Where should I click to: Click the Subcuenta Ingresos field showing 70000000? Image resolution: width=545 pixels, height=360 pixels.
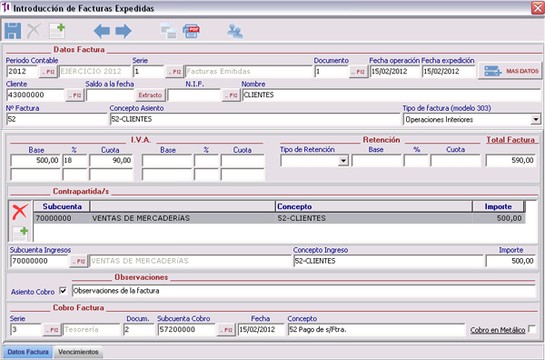tap(39, 261)
